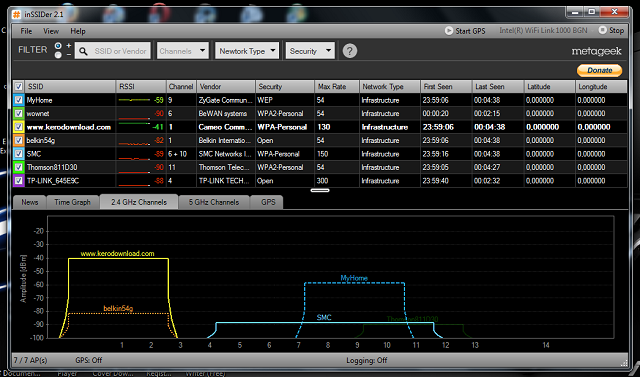Click the 7 / 7 AP(s) status text

pyautogui.click(x=30, y=360)
